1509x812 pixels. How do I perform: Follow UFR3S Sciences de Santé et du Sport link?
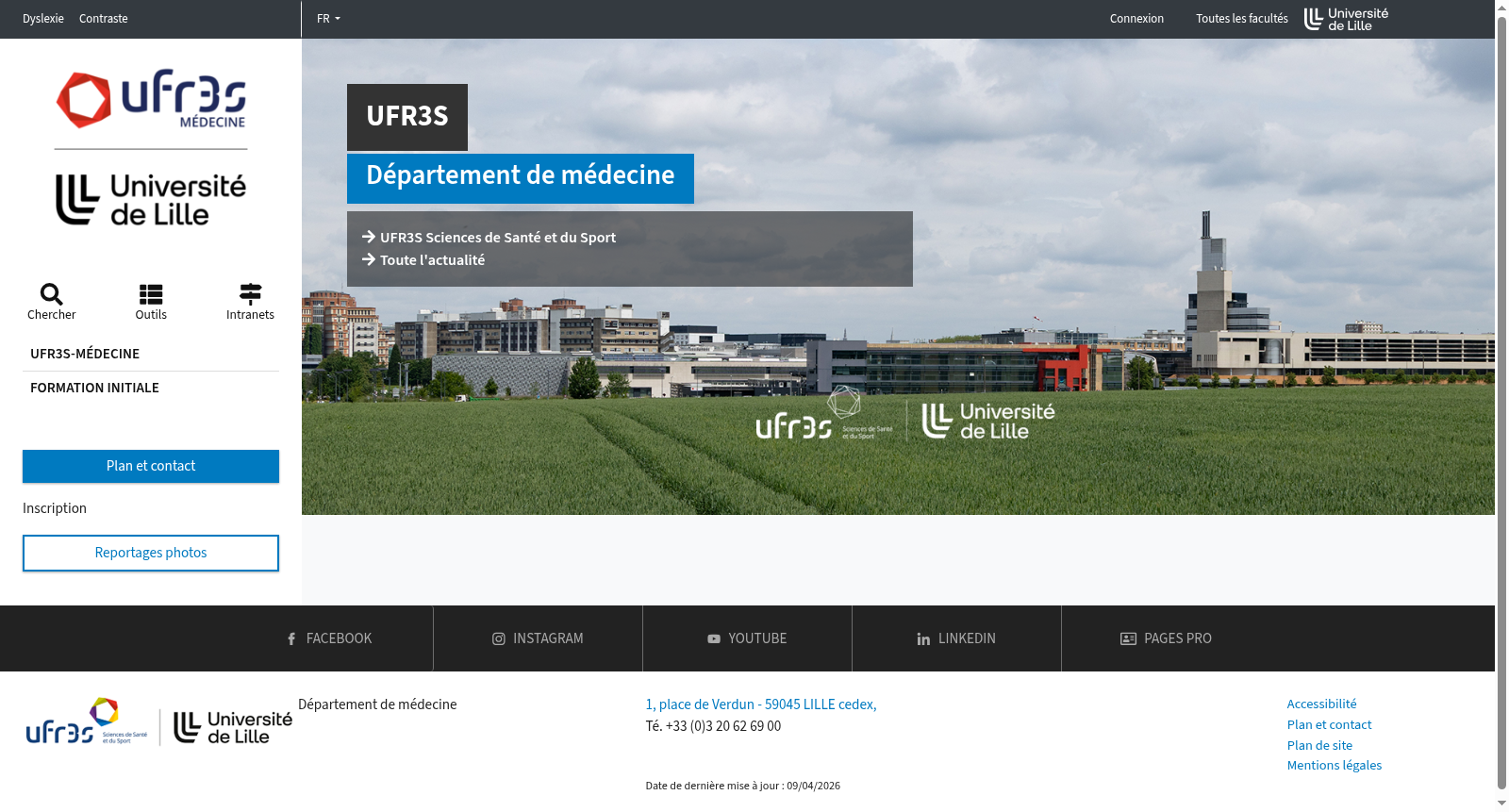[x=489, y=238]
